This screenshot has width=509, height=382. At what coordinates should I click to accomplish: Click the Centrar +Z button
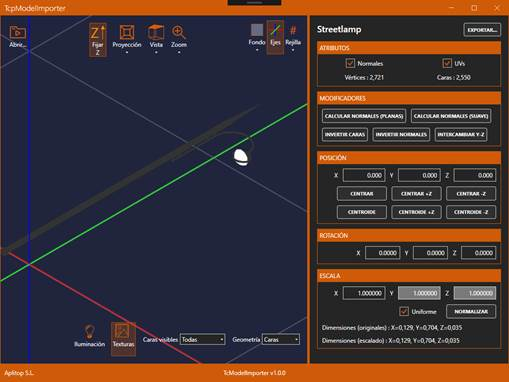click(x=416, y=194)
